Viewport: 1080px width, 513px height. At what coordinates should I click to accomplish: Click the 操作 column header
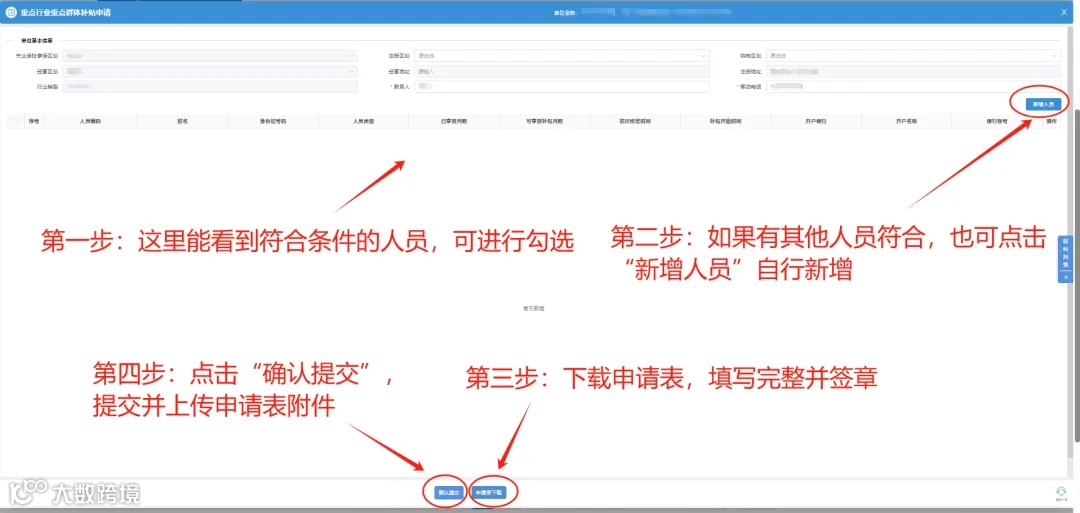[x=1052, y=121]
